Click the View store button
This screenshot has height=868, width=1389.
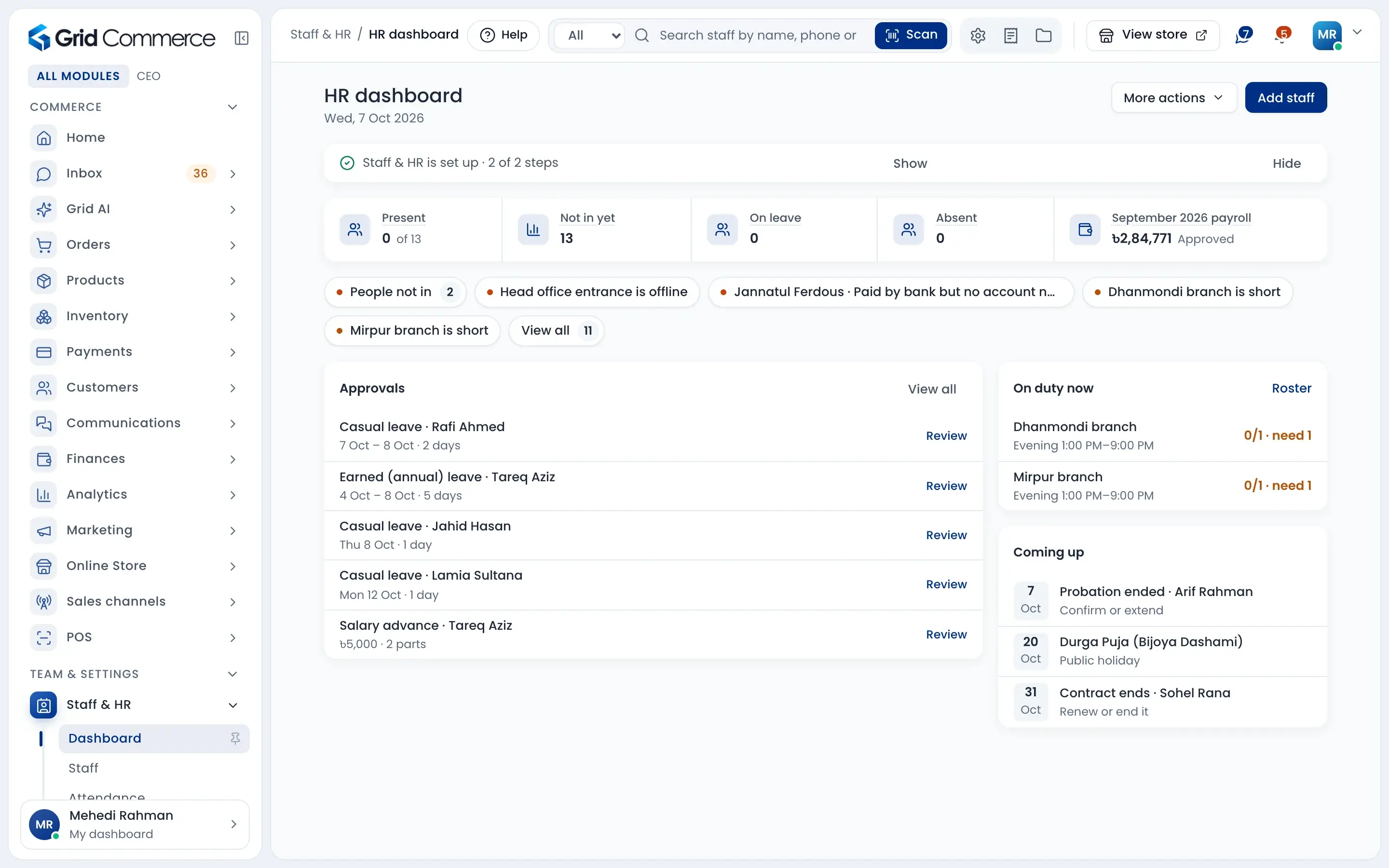click(x=1153, y=35)
